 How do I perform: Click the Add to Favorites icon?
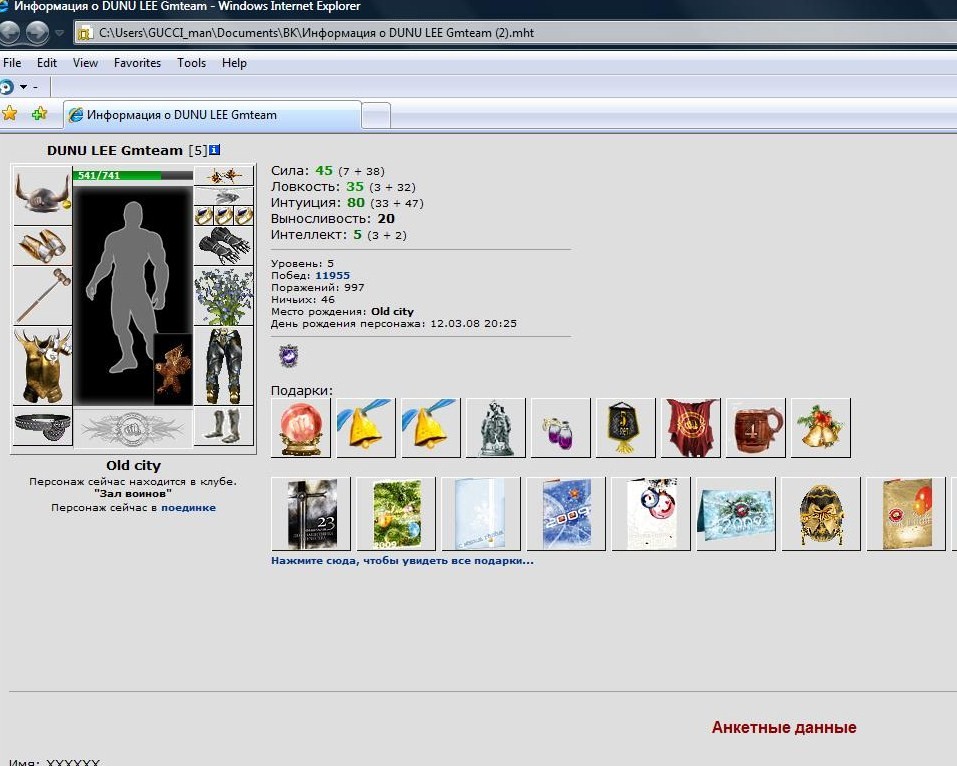coord(39,114)
